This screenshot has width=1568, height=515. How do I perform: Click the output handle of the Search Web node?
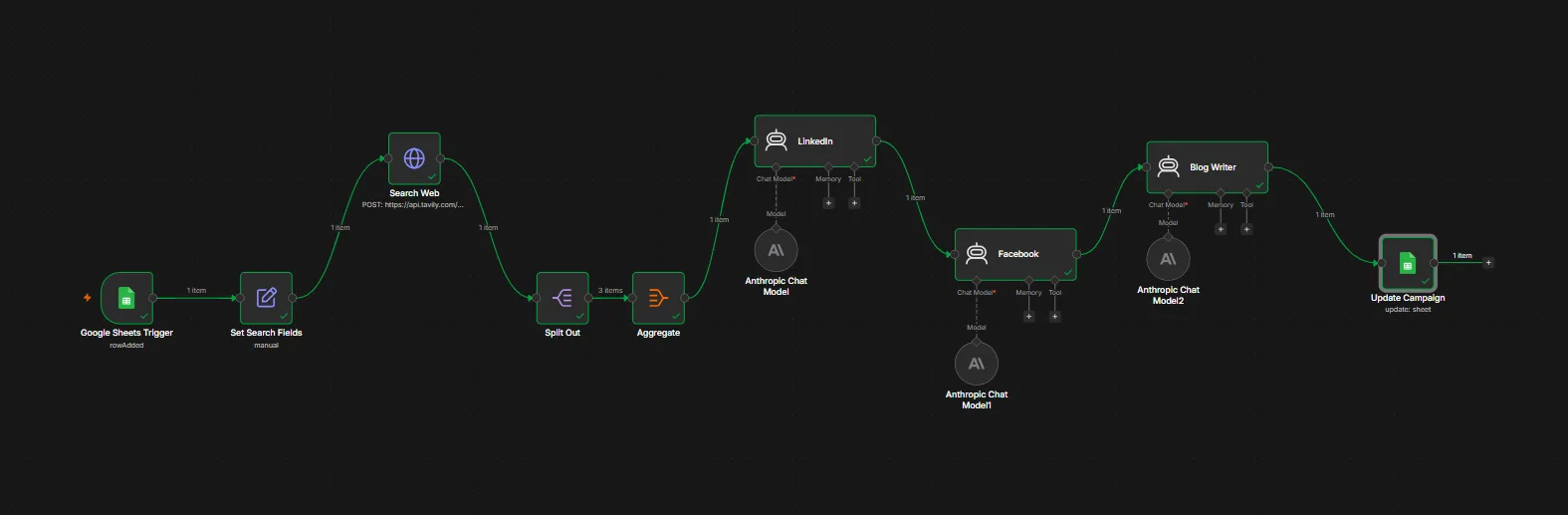pyautogui.click(x=440, y=158)
